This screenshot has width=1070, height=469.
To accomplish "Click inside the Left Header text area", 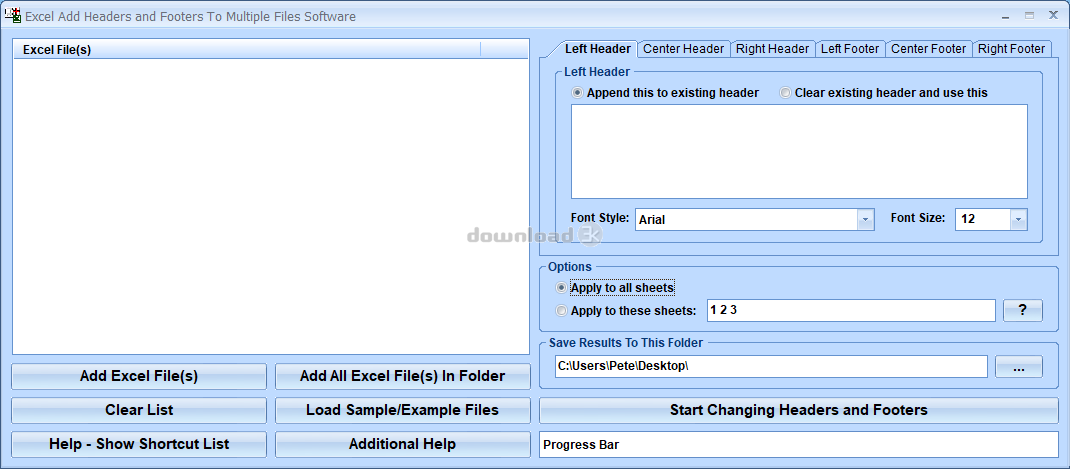I will point(799,152).
